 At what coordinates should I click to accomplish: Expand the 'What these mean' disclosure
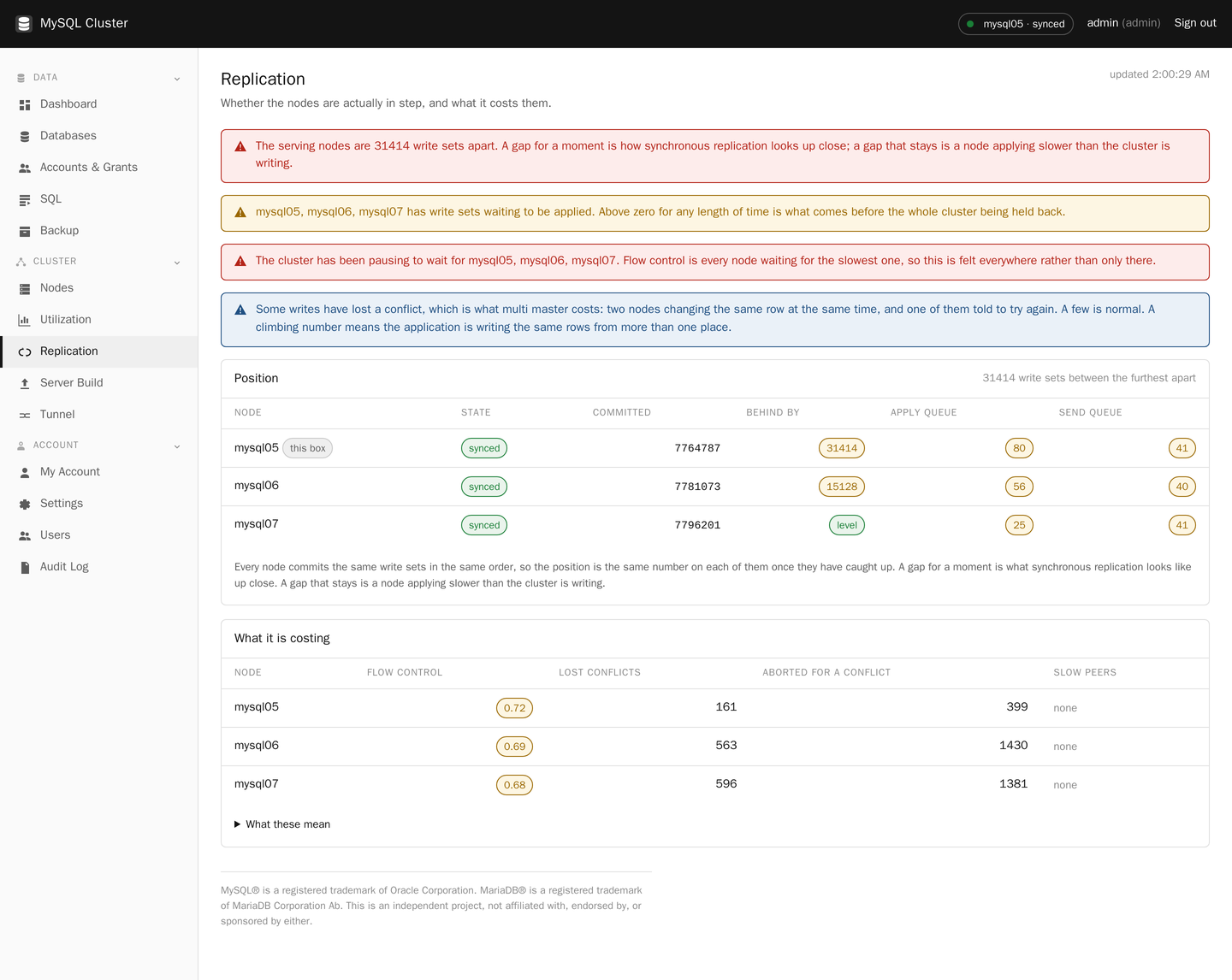coord(282,824)
